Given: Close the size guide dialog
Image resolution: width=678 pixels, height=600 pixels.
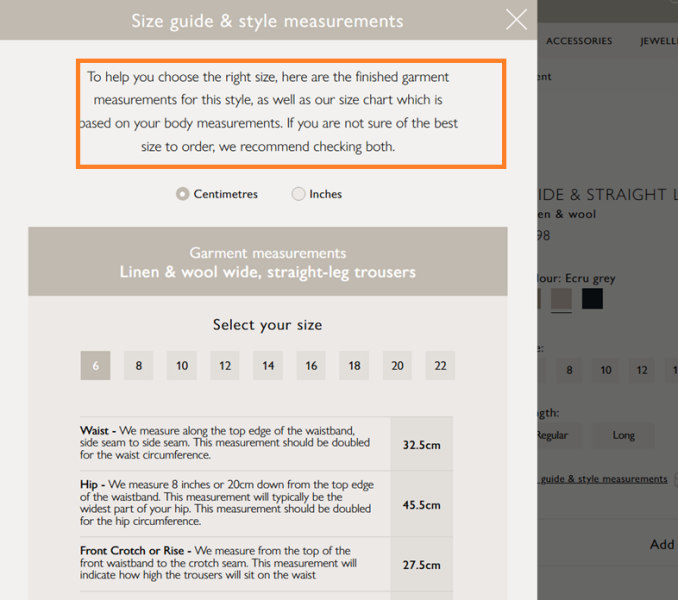Looking at the screenshot, I should pyautogui.click(x=516, y=20).
